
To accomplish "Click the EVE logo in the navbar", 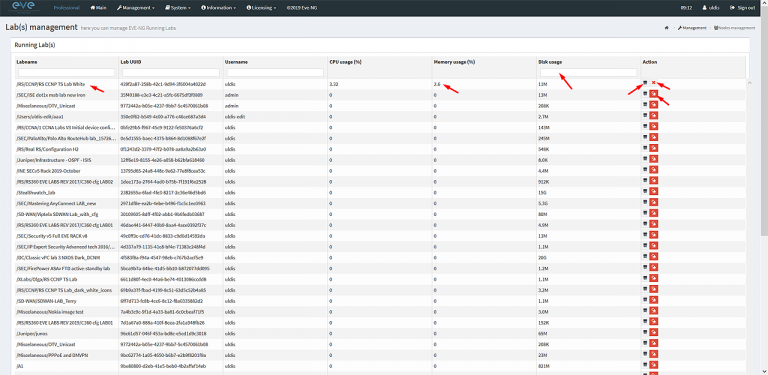I will pyautogui.click(x=24, y=7).
